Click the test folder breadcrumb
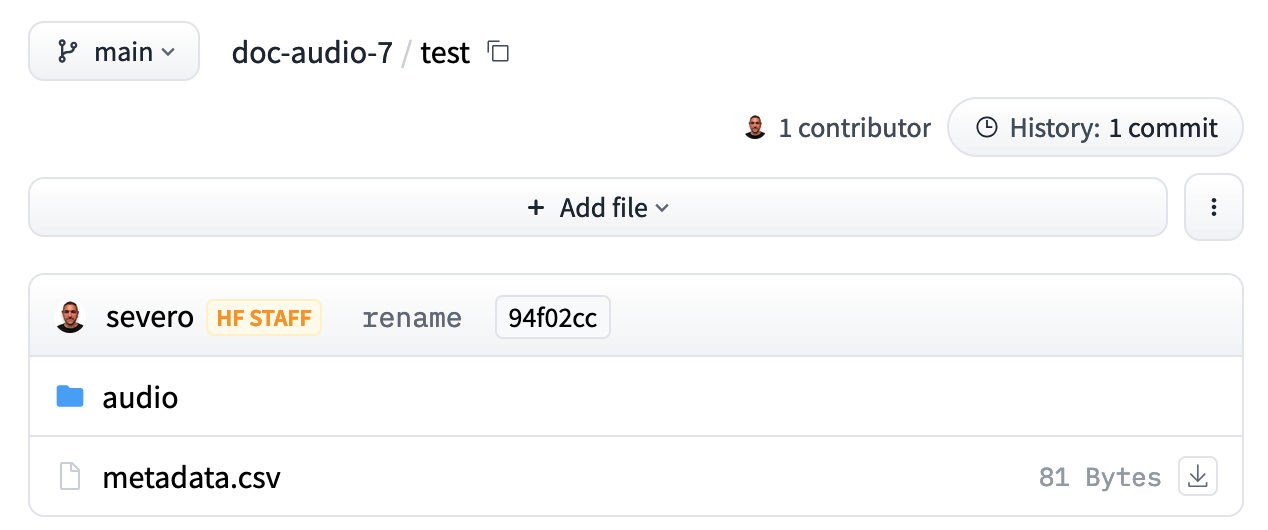Viewport: 1268px width, 530px height. coord(445,52)
